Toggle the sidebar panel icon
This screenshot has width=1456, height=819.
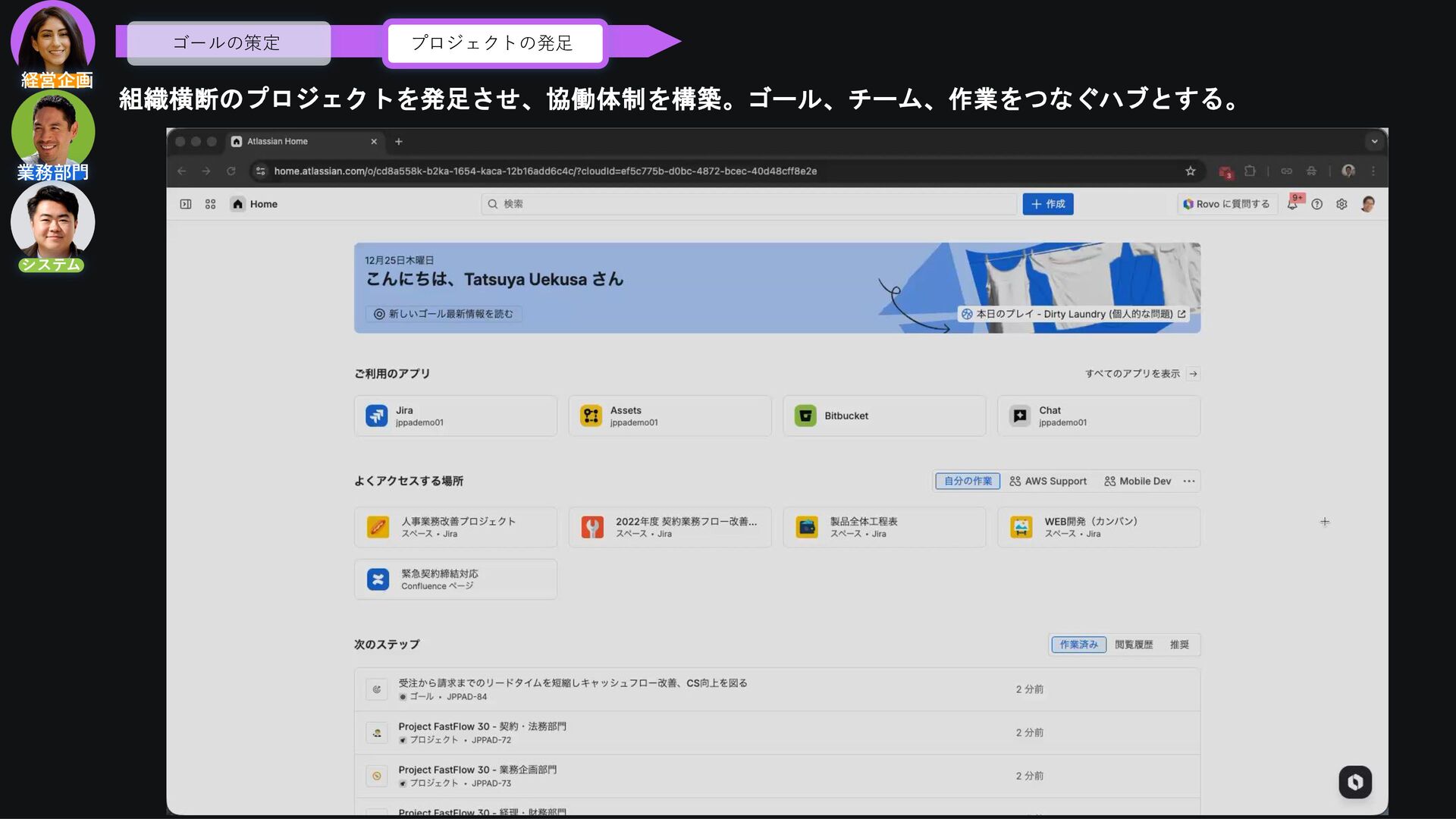pos(185,204)
